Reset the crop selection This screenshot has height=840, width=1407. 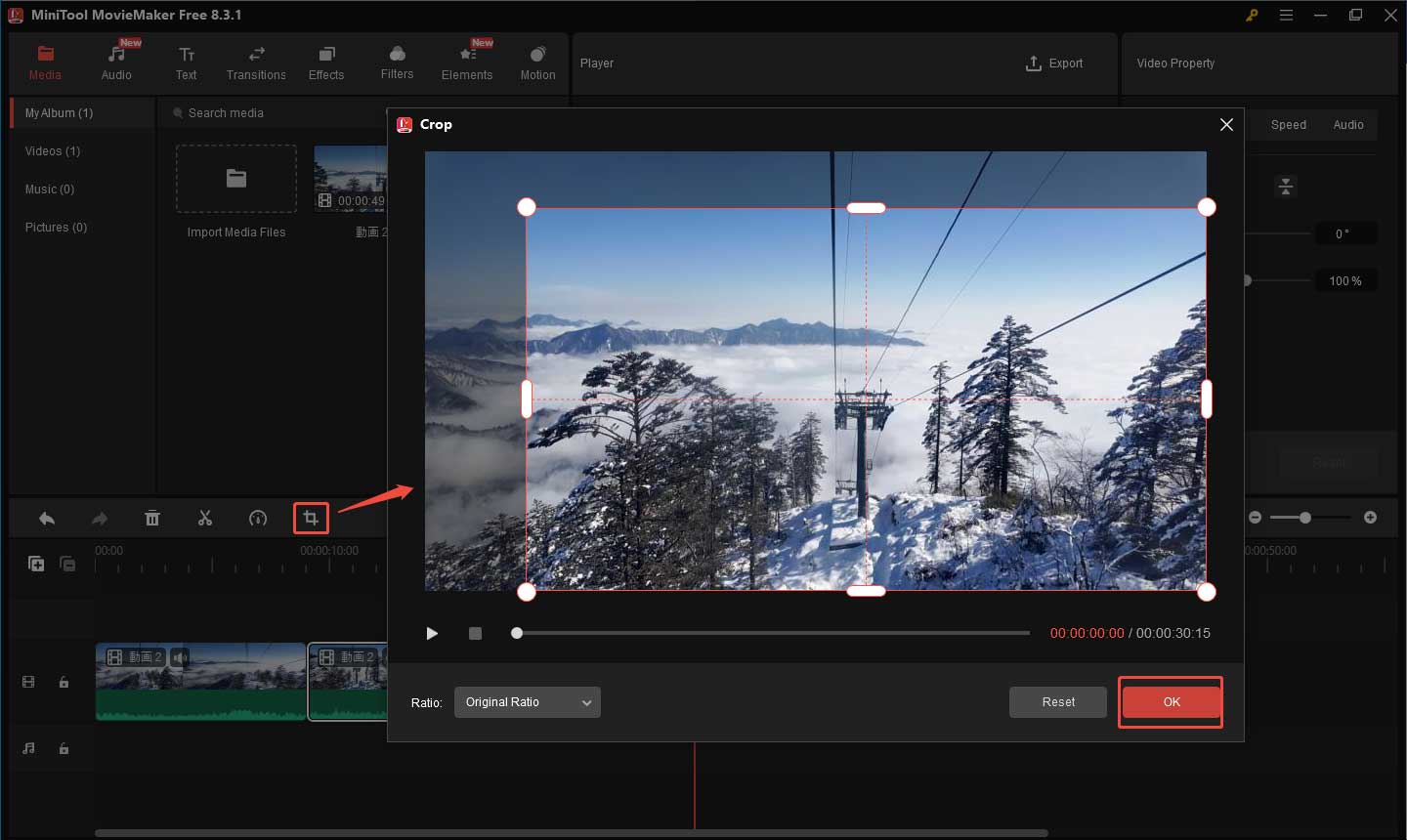coord(1057,701)
